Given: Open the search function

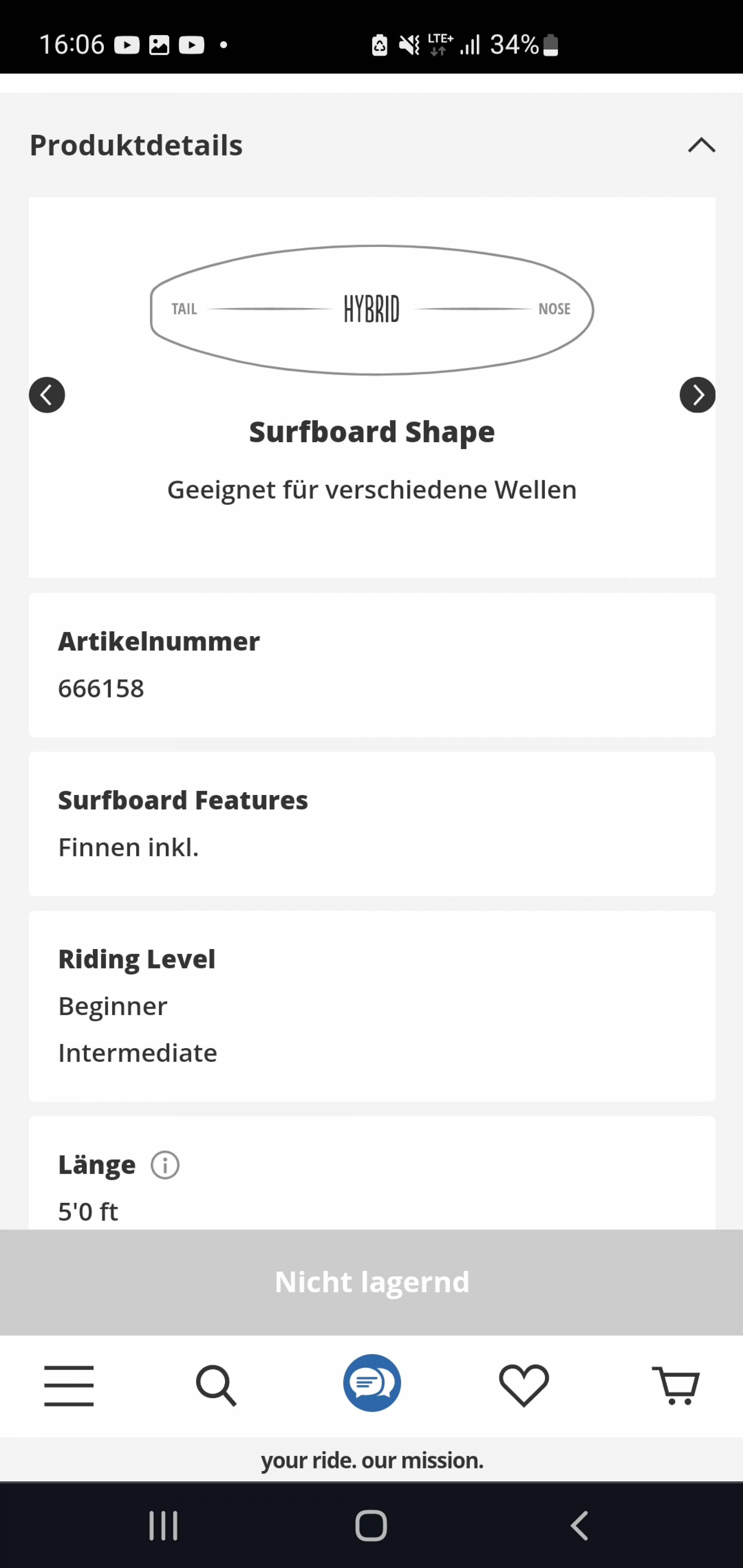Looking at the screenshot, I should click(x=215, y=1385).
